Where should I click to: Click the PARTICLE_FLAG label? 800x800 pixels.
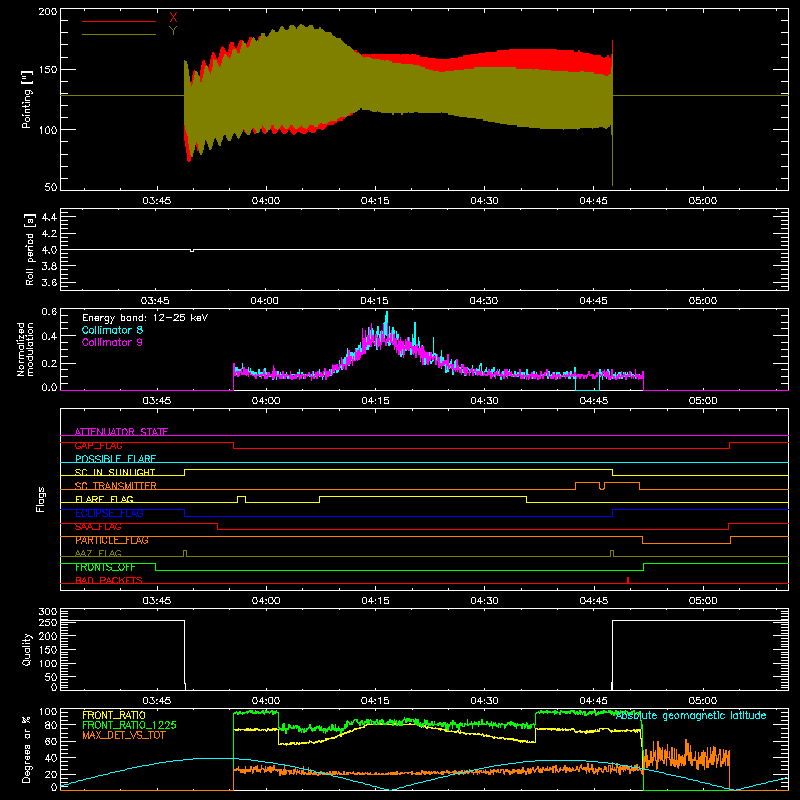112,540
